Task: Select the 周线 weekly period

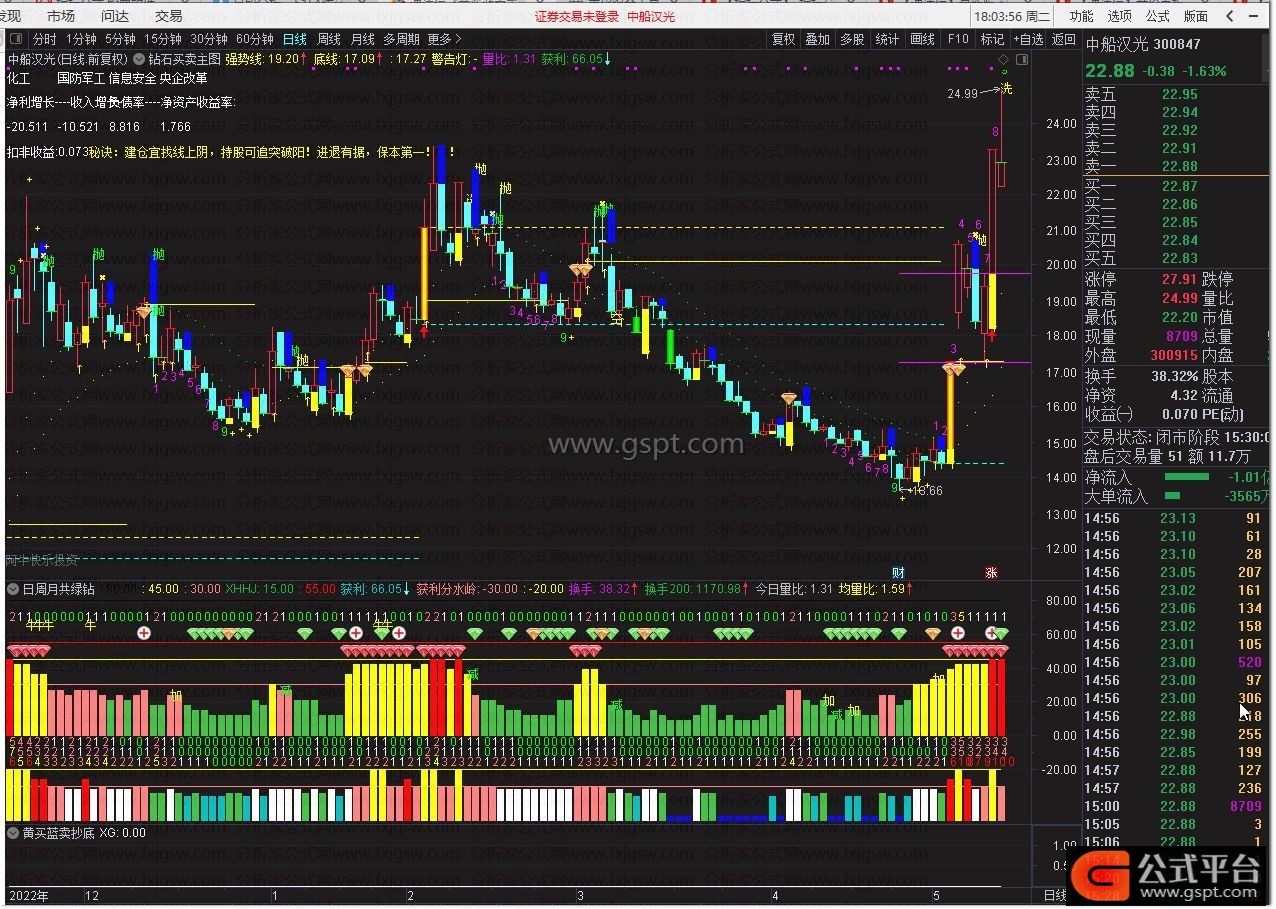Action: pyautogui.click(x=329, y=40)
